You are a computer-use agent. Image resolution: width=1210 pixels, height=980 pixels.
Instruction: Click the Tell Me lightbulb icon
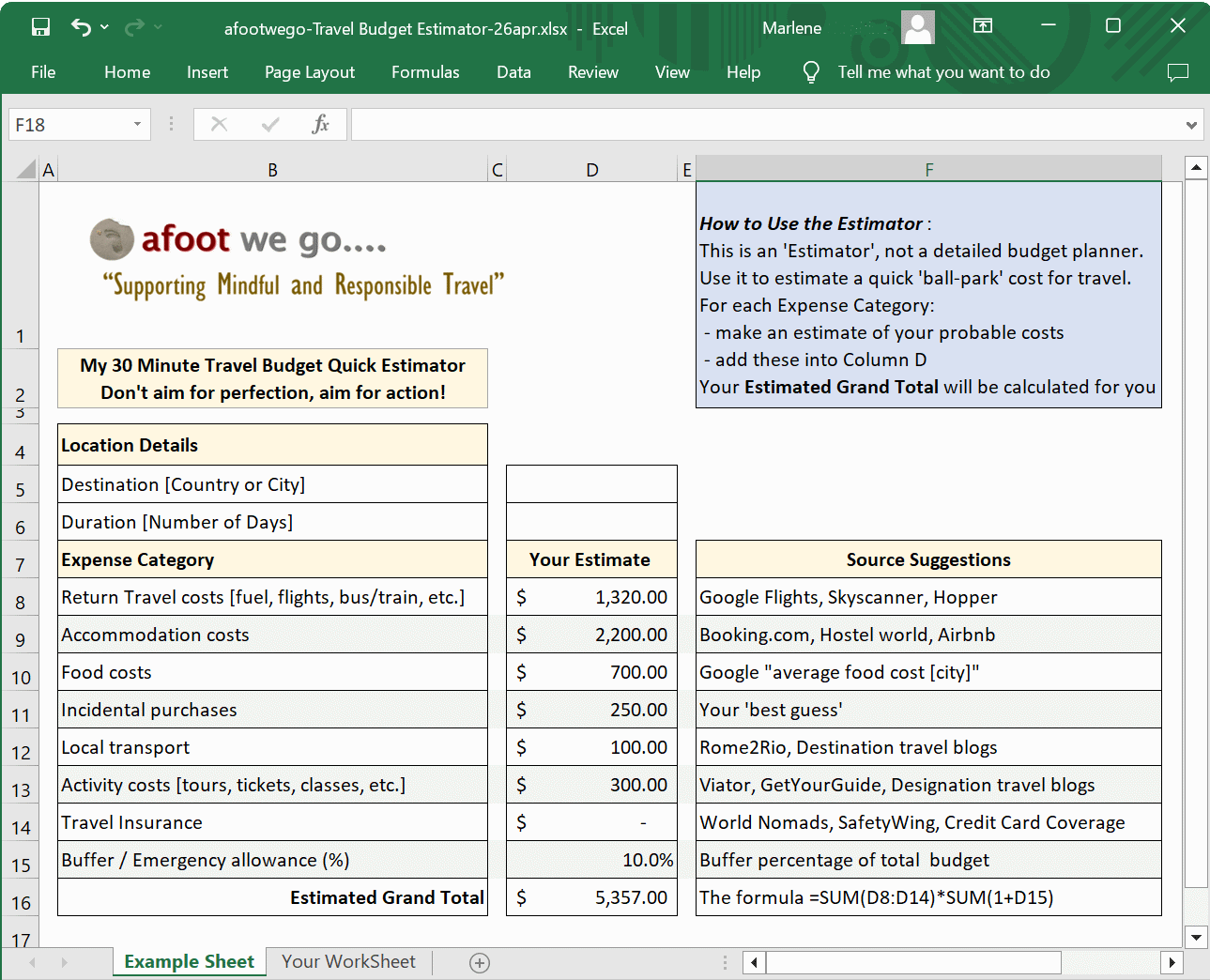coord(809,71)
